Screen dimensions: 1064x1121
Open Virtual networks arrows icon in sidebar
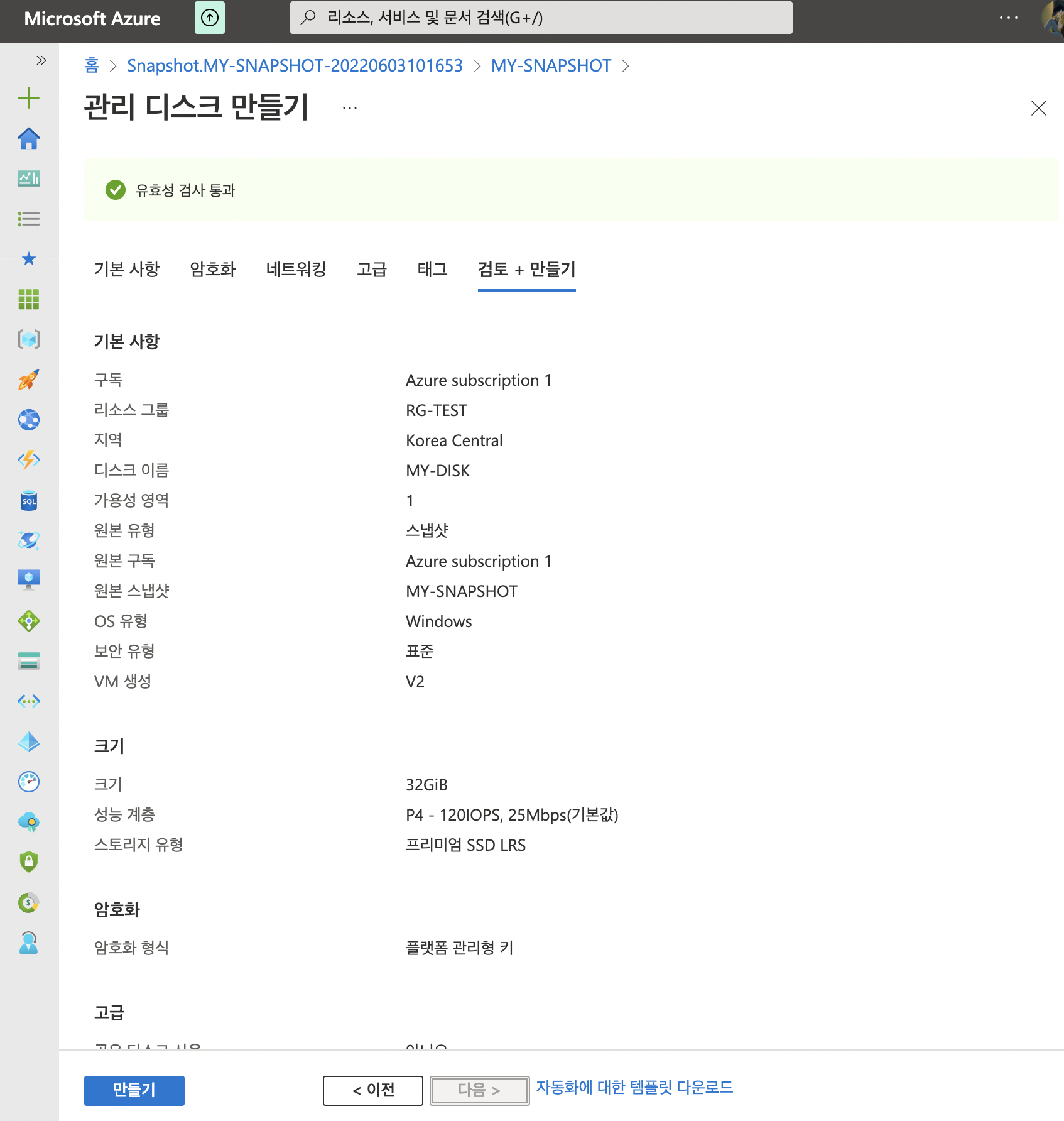(29, 701)
